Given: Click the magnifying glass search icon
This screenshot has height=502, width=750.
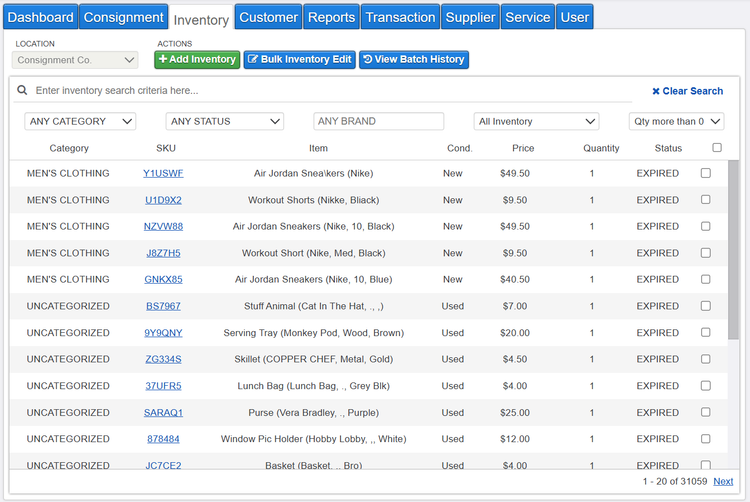Looking at the screenshot, I should [x=22, y=91].
